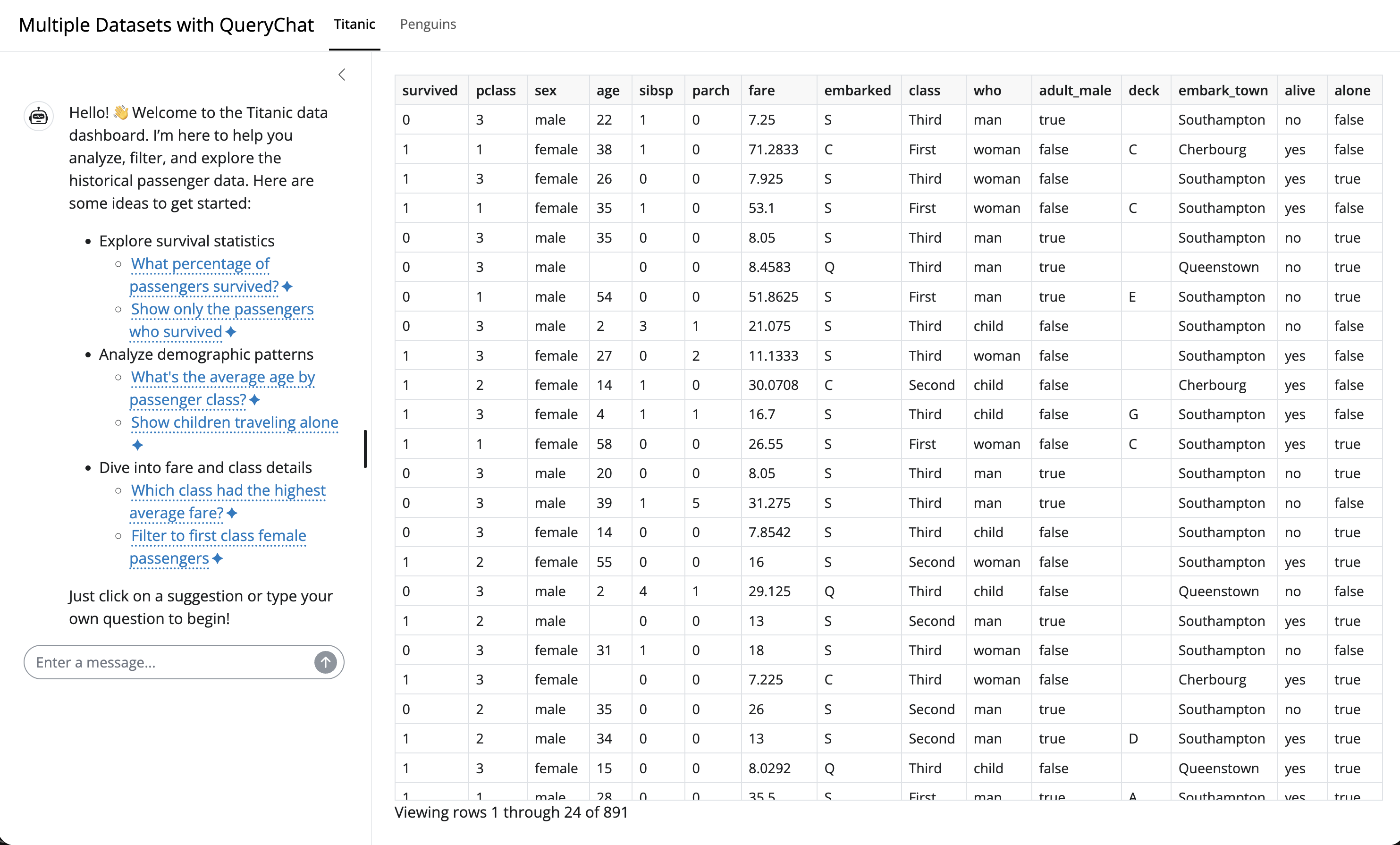Click the robot assistant avatar icon

point(38,116)
